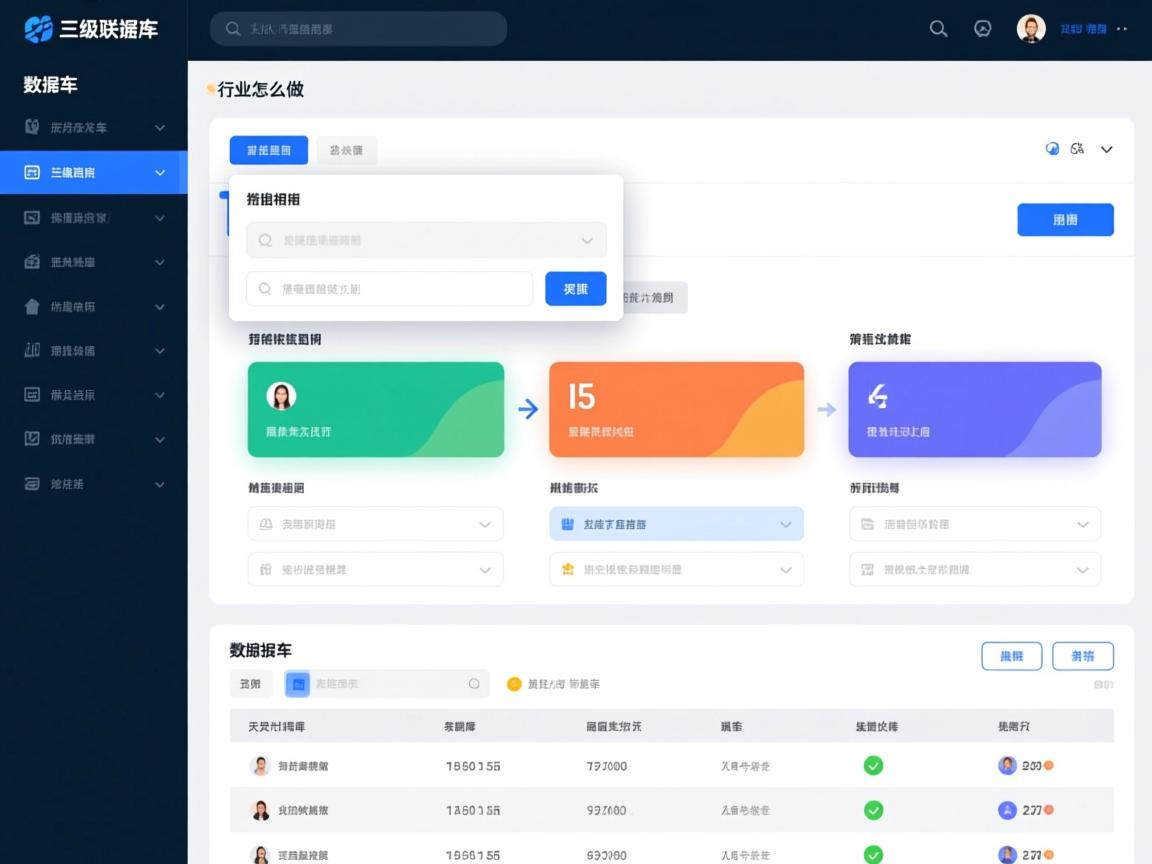Select the yellow circle option above the table
1152x864 pixels.
pos(514,684)
